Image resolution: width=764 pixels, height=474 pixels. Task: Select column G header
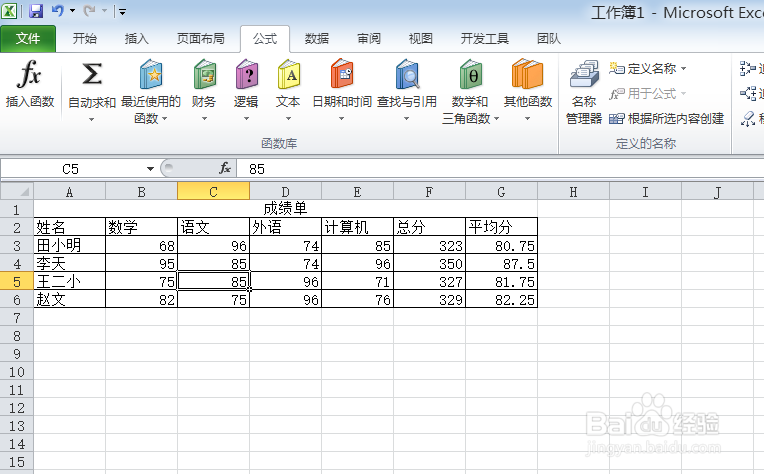click(x=501, y=191)
